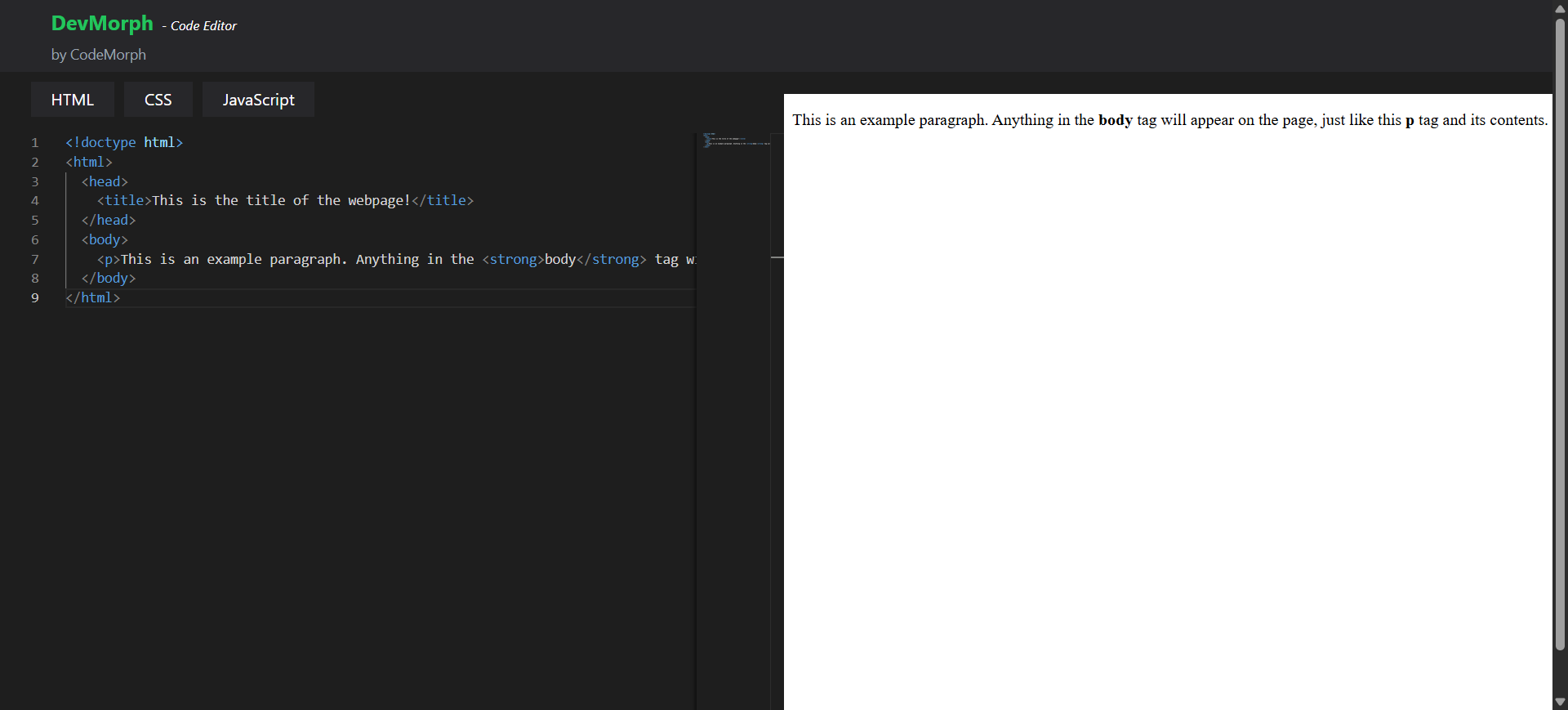
Task: Click the closing title tag on line 4
Action: [x=443, y=201]
